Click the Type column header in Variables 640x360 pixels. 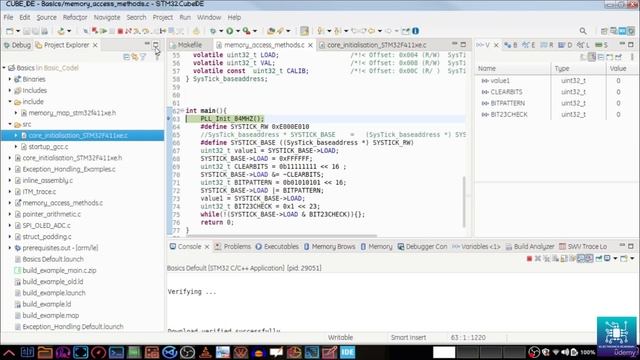578,69
